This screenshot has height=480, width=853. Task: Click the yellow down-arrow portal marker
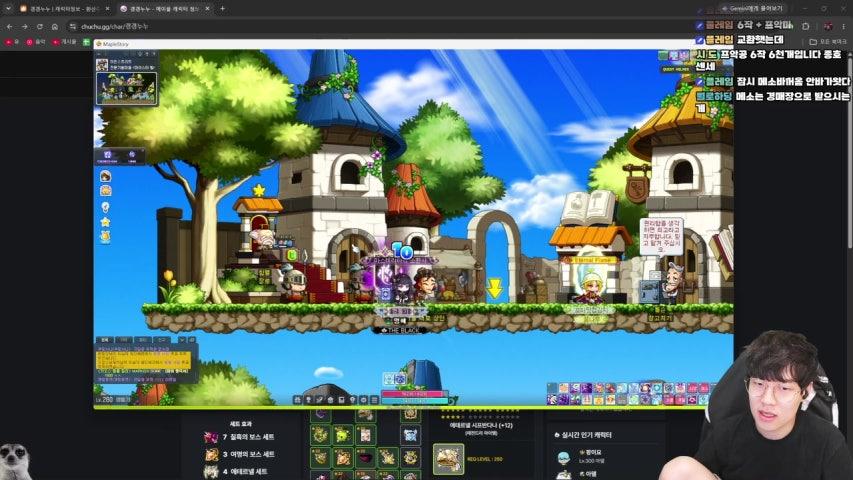tap(495, 288)
